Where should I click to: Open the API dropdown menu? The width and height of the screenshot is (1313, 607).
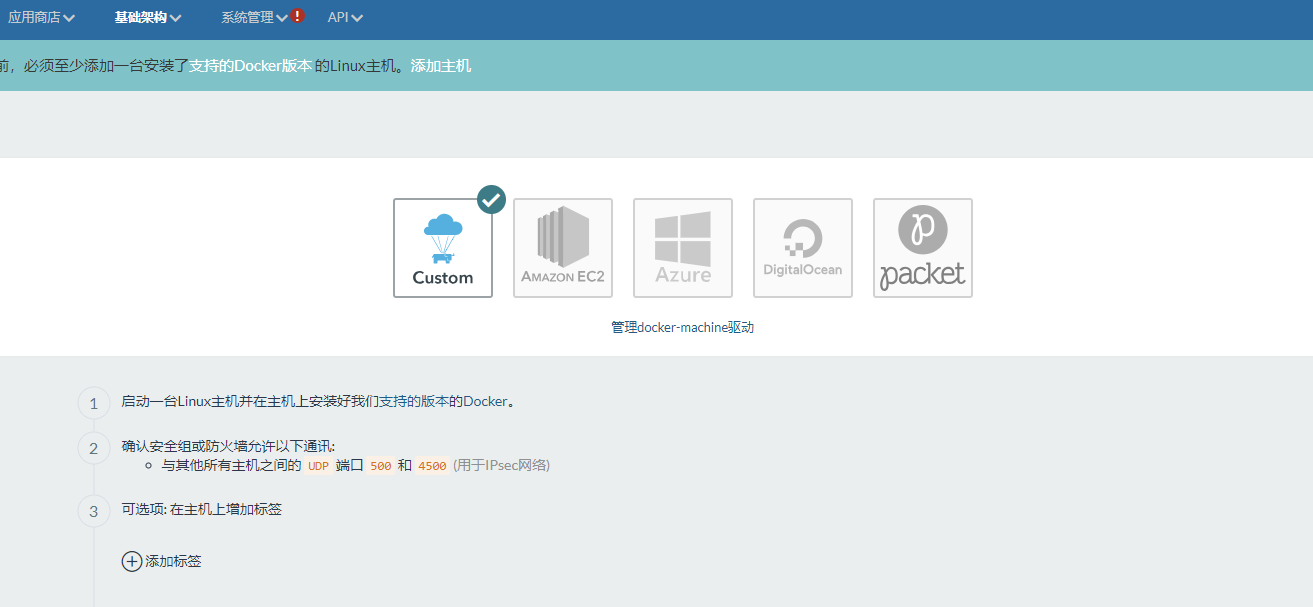click(345, 17)
